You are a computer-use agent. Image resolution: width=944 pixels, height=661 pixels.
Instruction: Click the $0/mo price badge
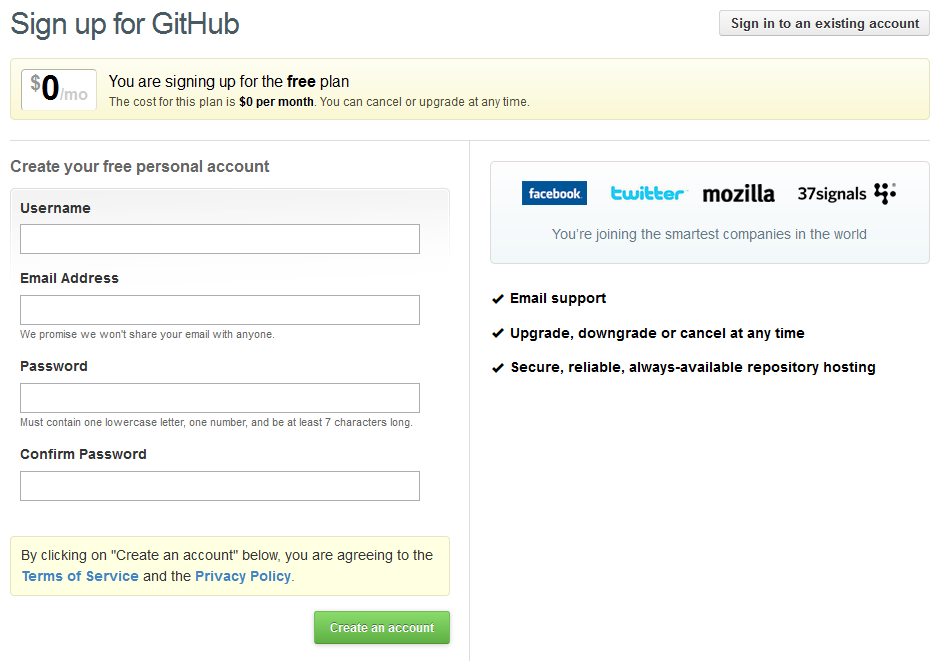[59, 90]
